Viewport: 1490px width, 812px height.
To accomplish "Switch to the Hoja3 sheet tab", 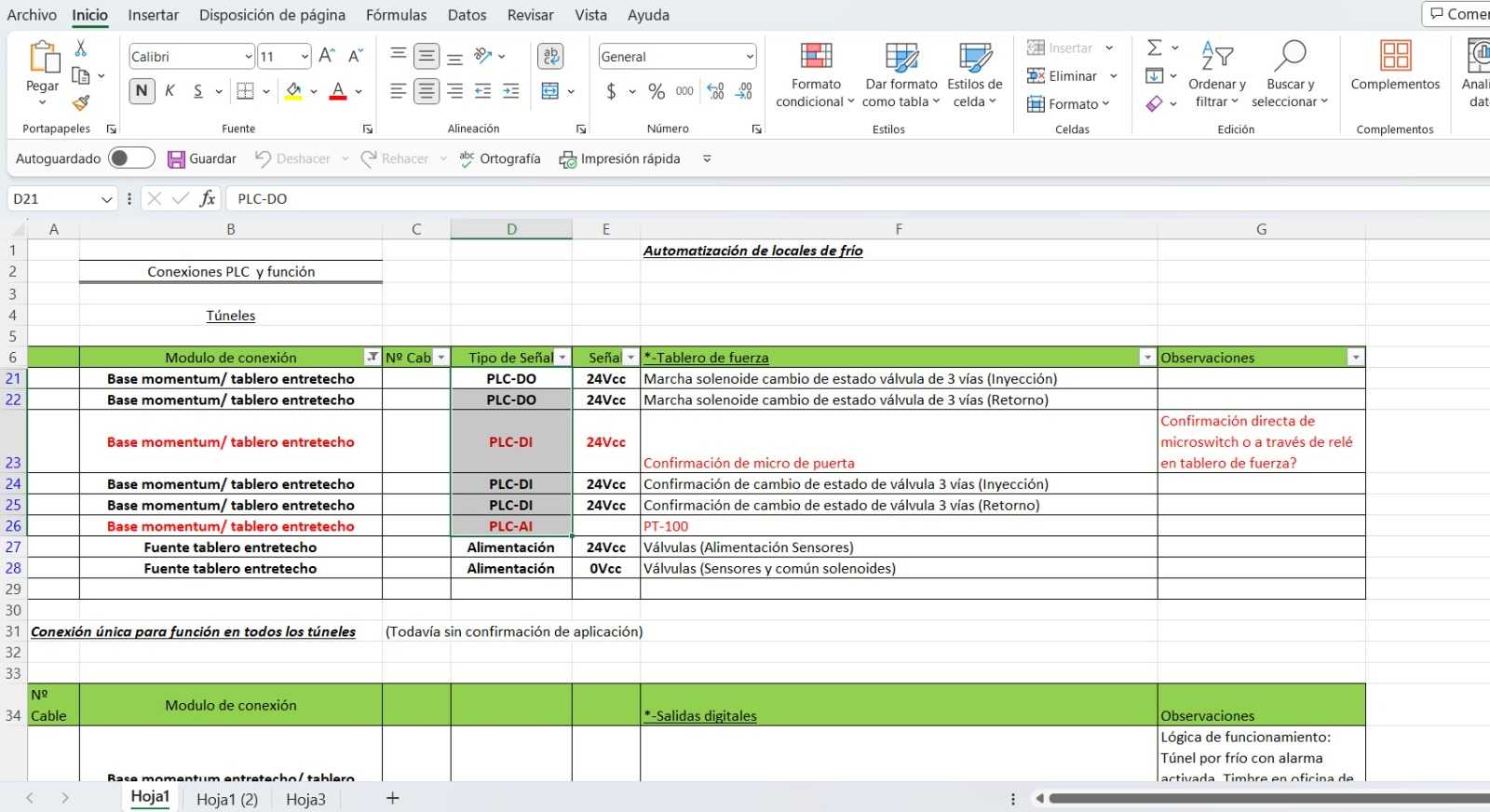I will pyautogui.click(x=305, y=799).
